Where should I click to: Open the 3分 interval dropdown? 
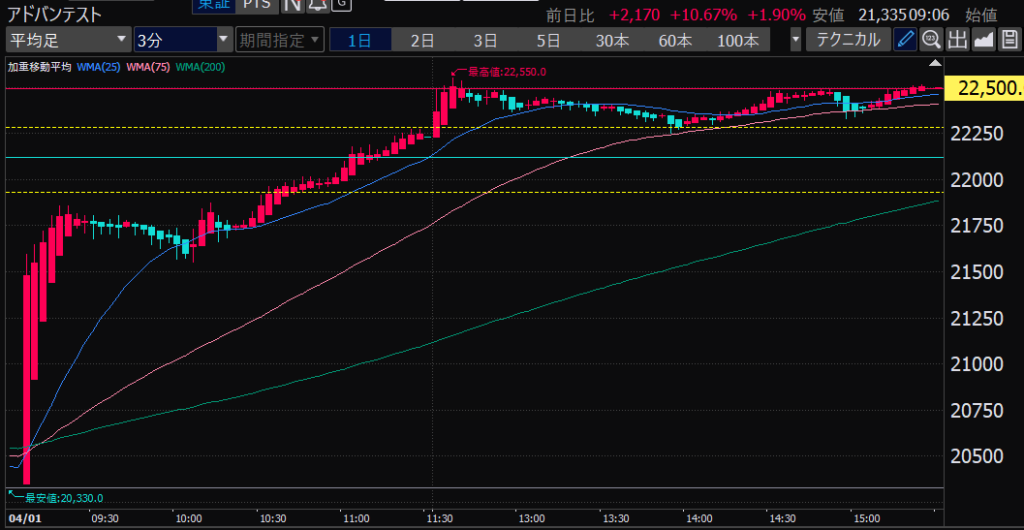(182, 40)
